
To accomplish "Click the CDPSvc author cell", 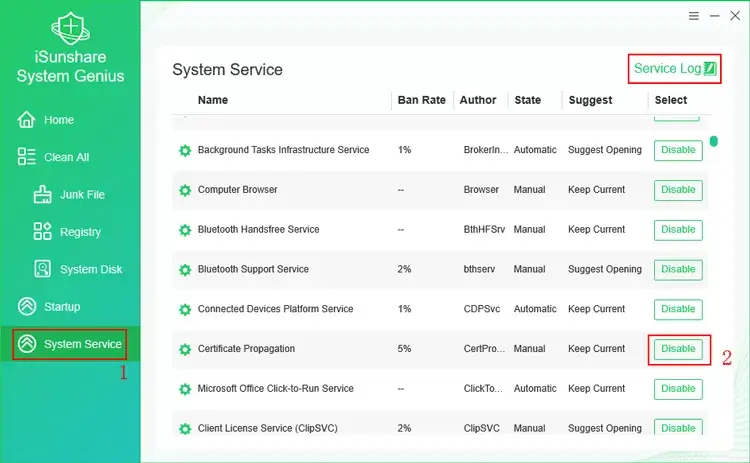I will [482, 309].
